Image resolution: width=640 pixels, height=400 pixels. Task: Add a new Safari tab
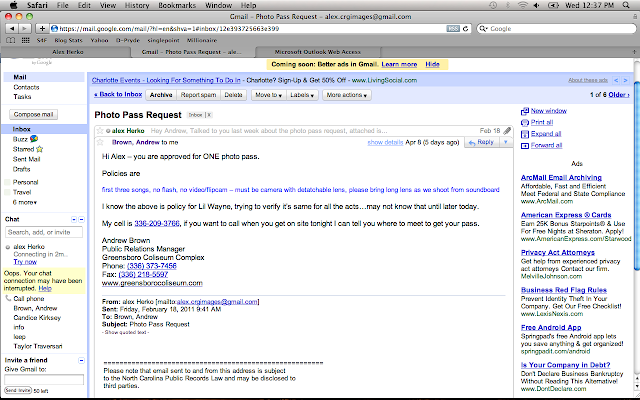click(x=634, y=52)
